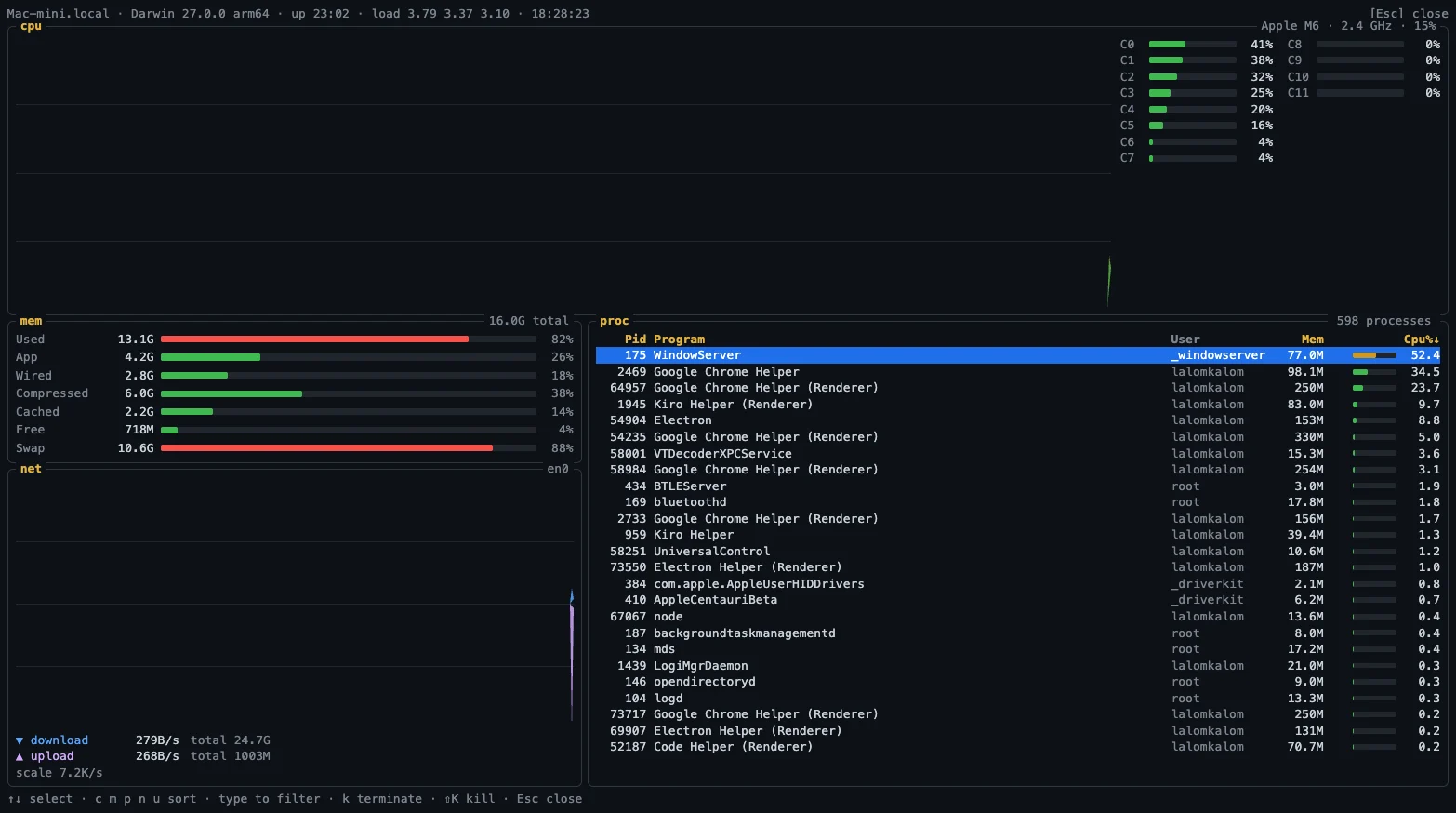This screenshot has height=813, width=1456.
Task: Click the C0 core usage bar
Action: [x=1193, y=45]
